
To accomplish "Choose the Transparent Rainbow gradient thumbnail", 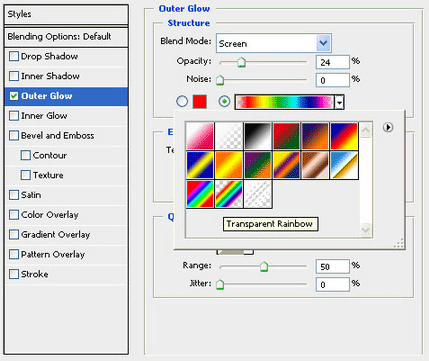I will pyautogui.click(x=229, y=194).
